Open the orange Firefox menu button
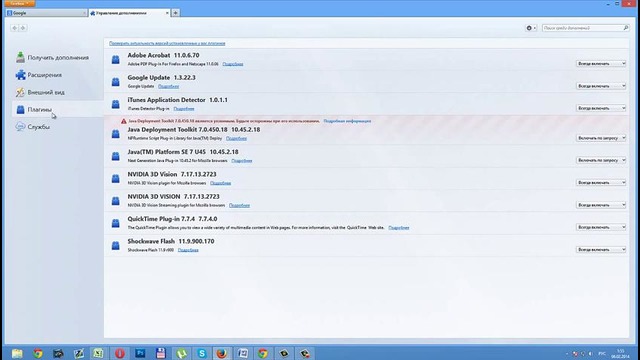The height and width of the screenshot is (360, 640). coord(20,3)
